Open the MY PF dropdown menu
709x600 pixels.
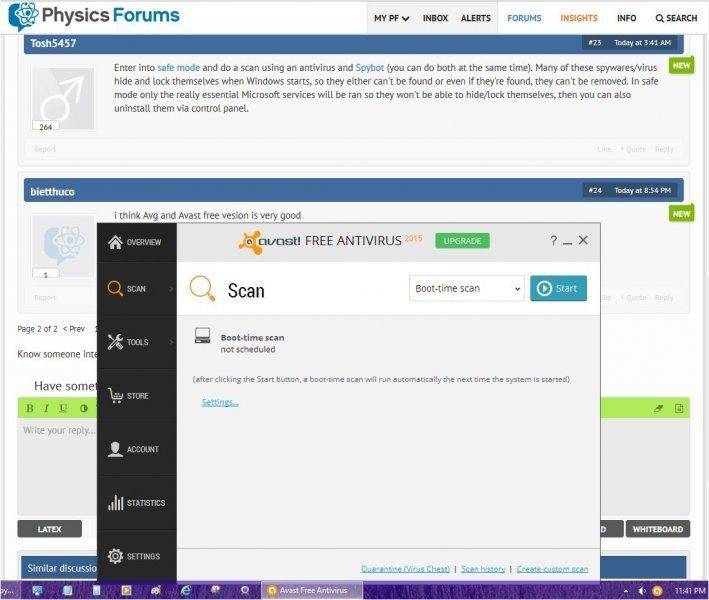391,18
